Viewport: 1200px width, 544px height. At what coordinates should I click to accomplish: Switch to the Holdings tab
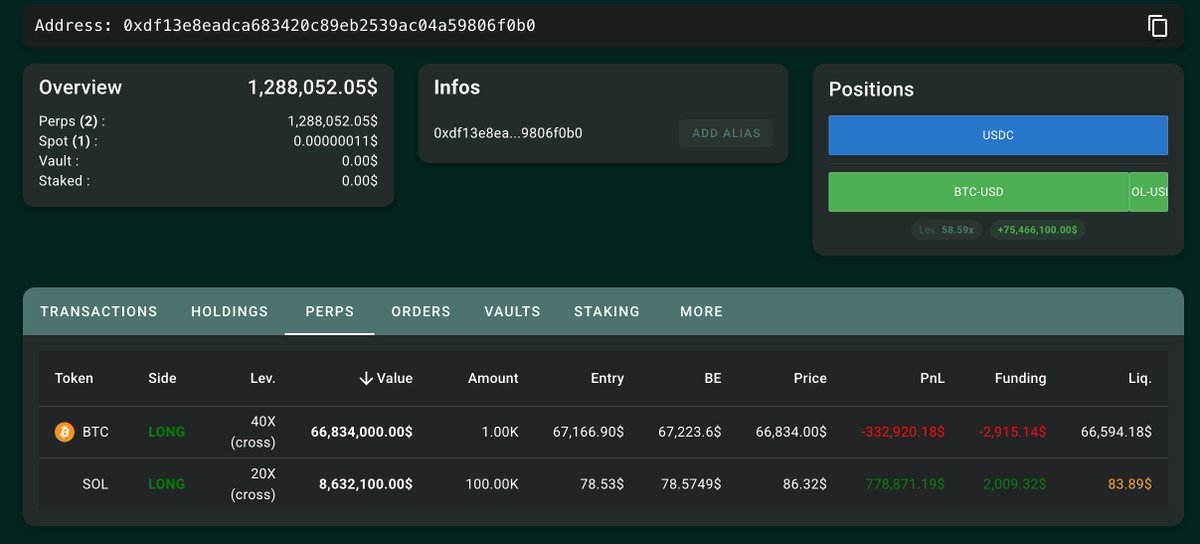point(230,311)
